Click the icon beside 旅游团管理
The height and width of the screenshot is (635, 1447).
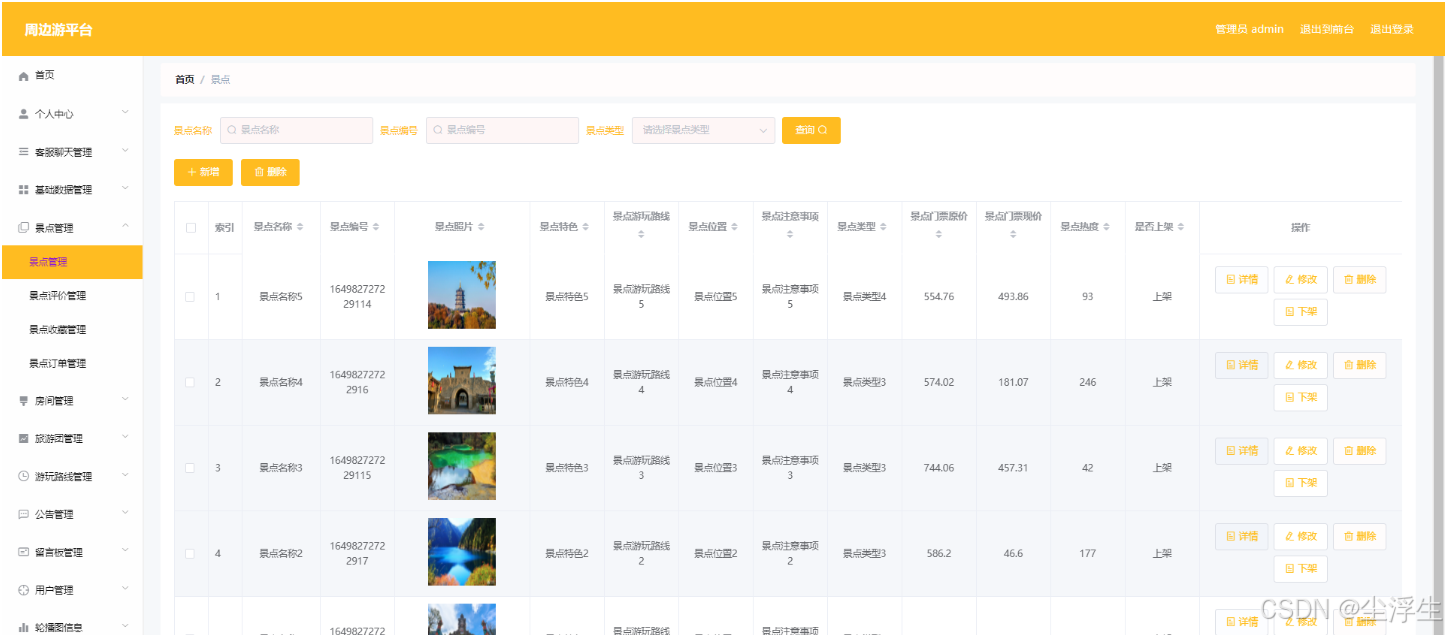(24, 439)
